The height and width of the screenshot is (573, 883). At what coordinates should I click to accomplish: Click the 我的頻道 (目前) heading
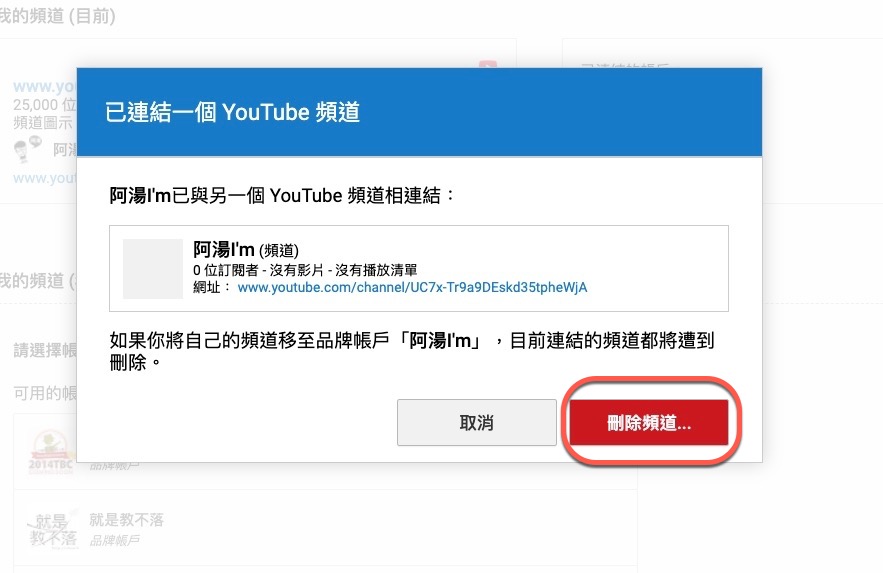[x=56, y=16]
